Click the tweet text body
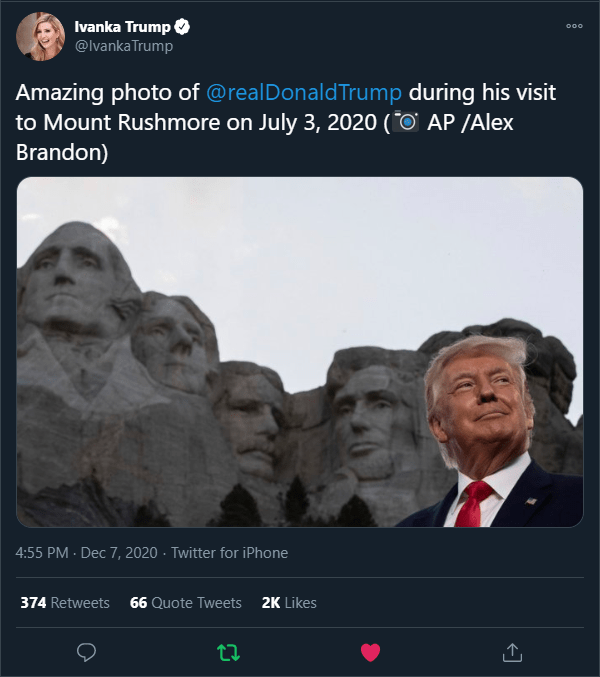The image size is (600, 677). (286, 122)
